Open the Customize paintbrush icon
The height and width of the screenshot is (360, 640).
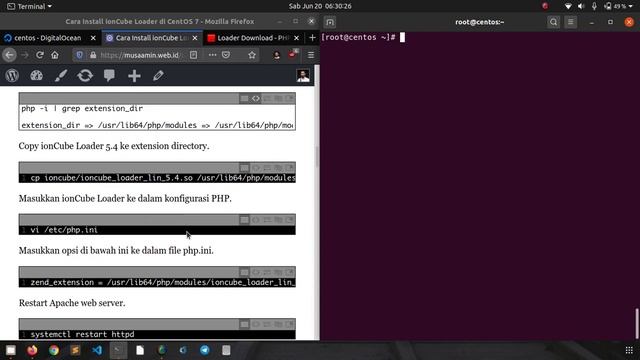[x=61, y=76]
